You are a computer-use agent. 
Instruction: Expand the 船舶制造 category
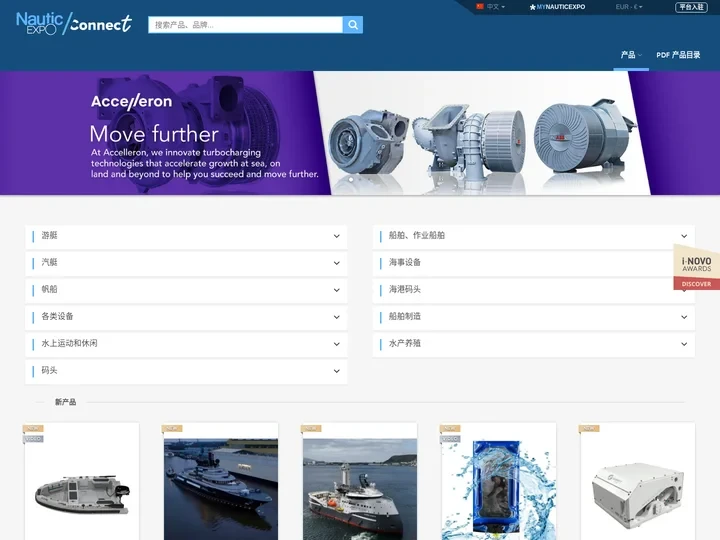[x=534, y=317]
